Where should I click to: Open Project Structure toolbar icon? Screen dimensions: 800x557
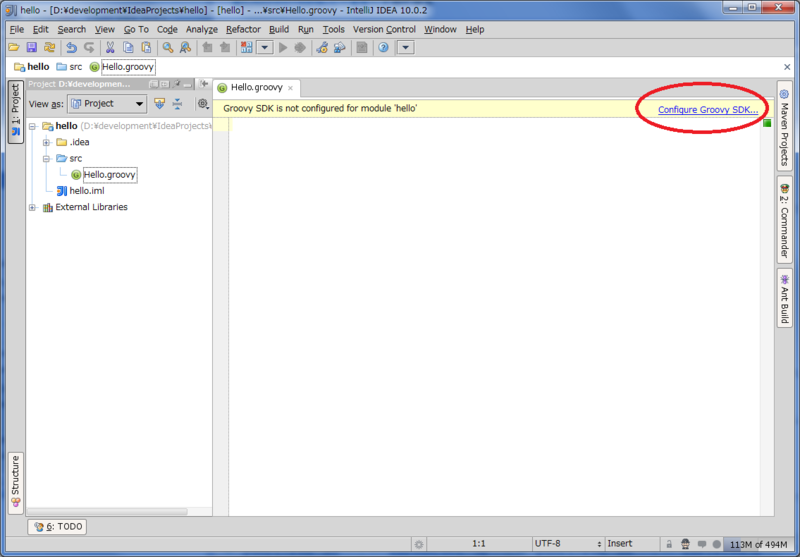point(339,47)
